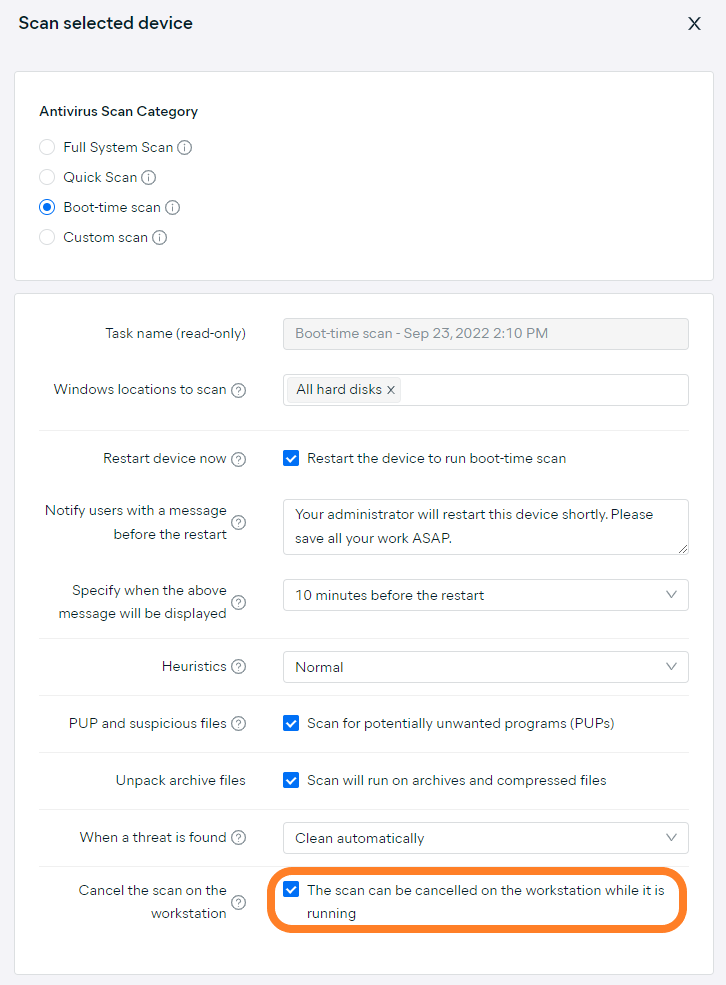This screenshot has width=726, height=985.
Task: Click the info icon beside Boot-time scan
Action: [x=172, y=208]
